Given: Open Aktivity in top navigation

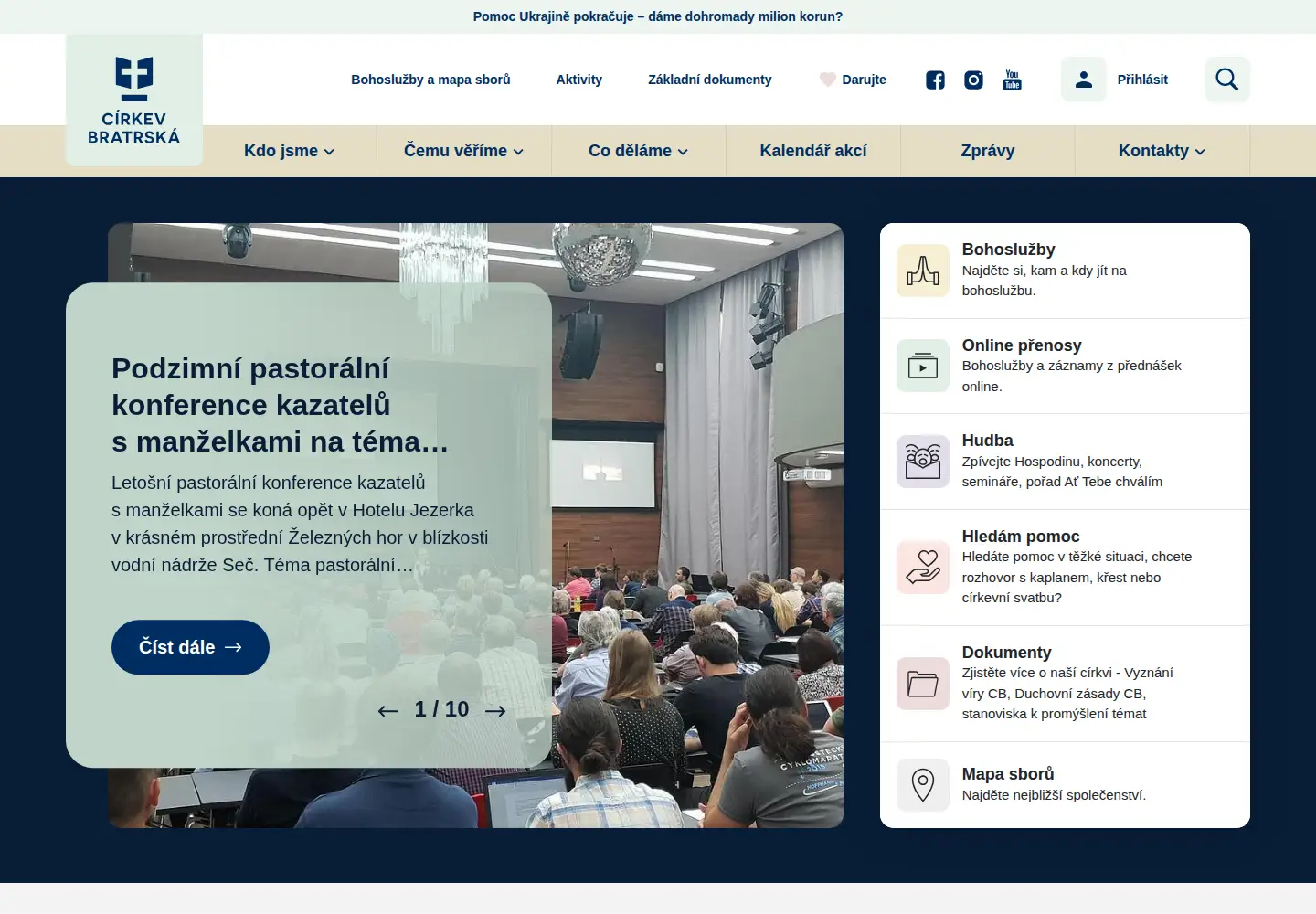Looking at the screenshot, I should tap(579, 80).
